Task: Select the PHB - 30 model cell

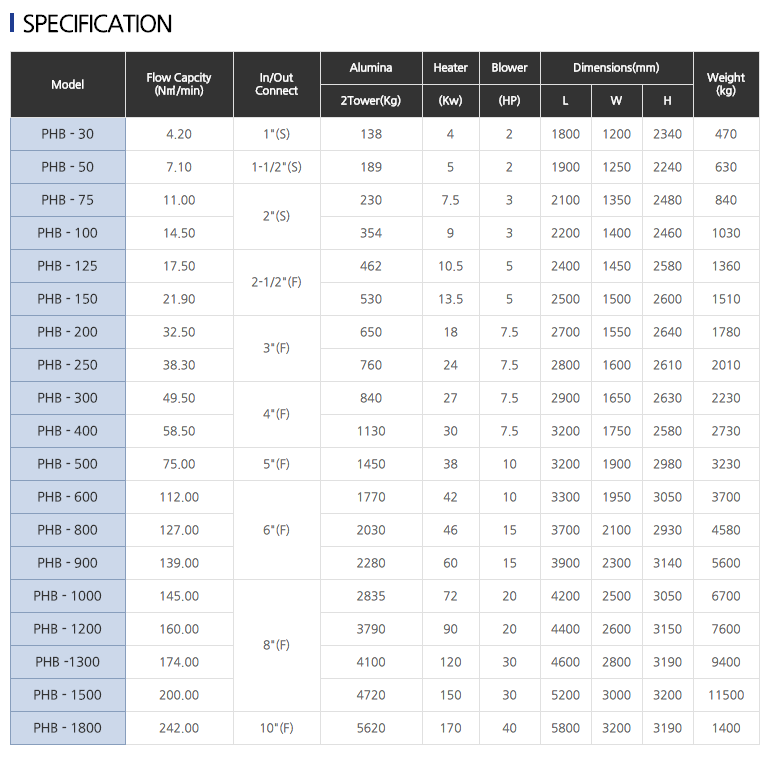Action: coord(68,134)
